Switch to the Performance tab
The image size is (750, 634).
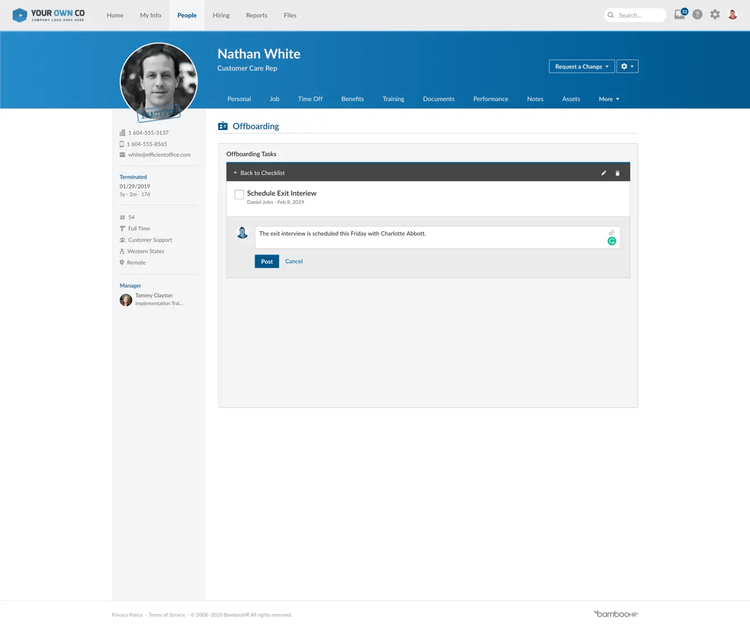coord(491,99)
